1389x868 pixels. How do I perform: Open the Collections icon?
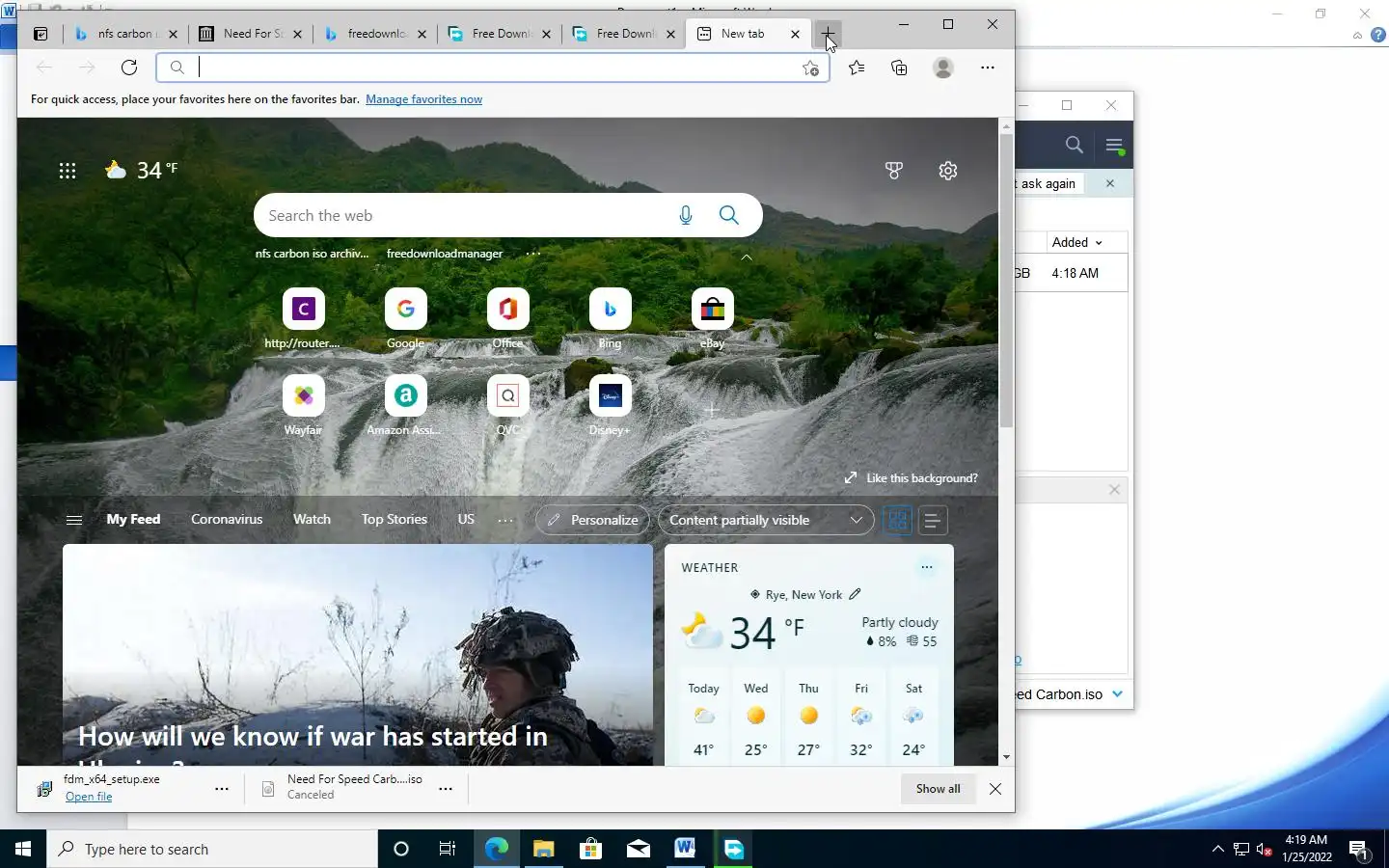tap(899, 68)
